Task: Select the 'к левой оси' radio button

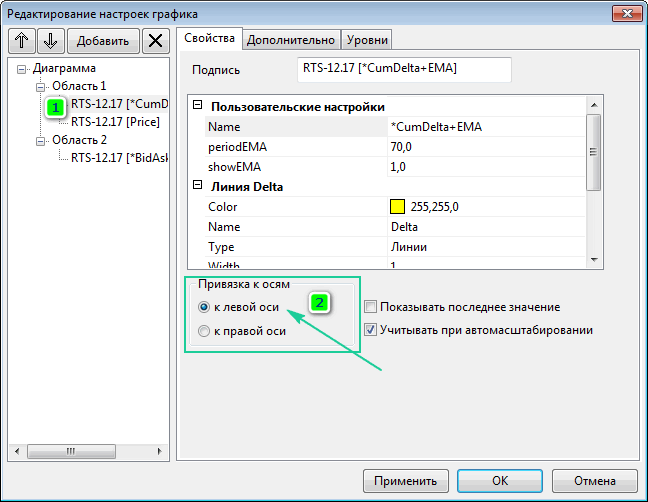Action: [x=204, y=308]
